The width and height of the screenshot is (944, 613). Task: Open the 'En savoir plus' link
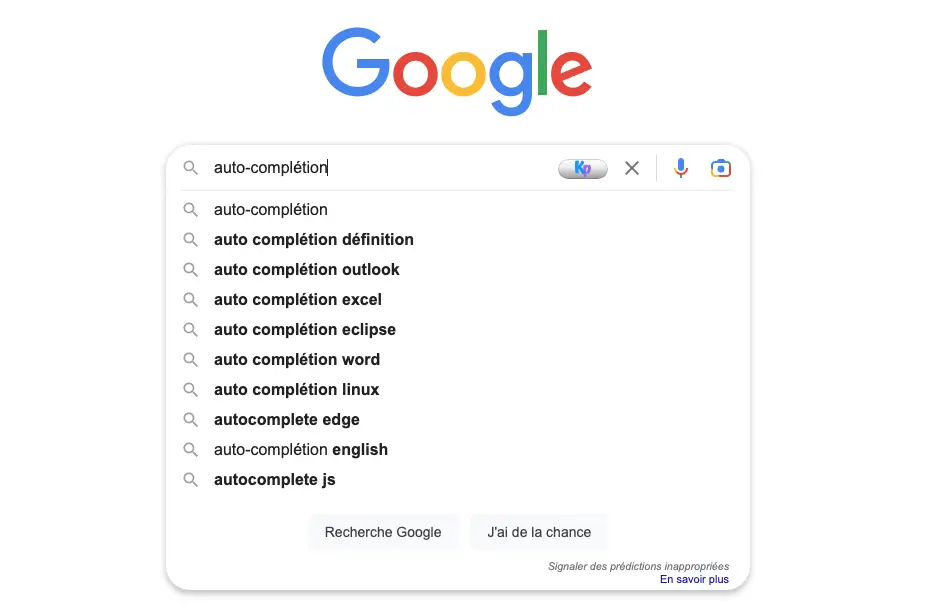click(x=694, y=579)
